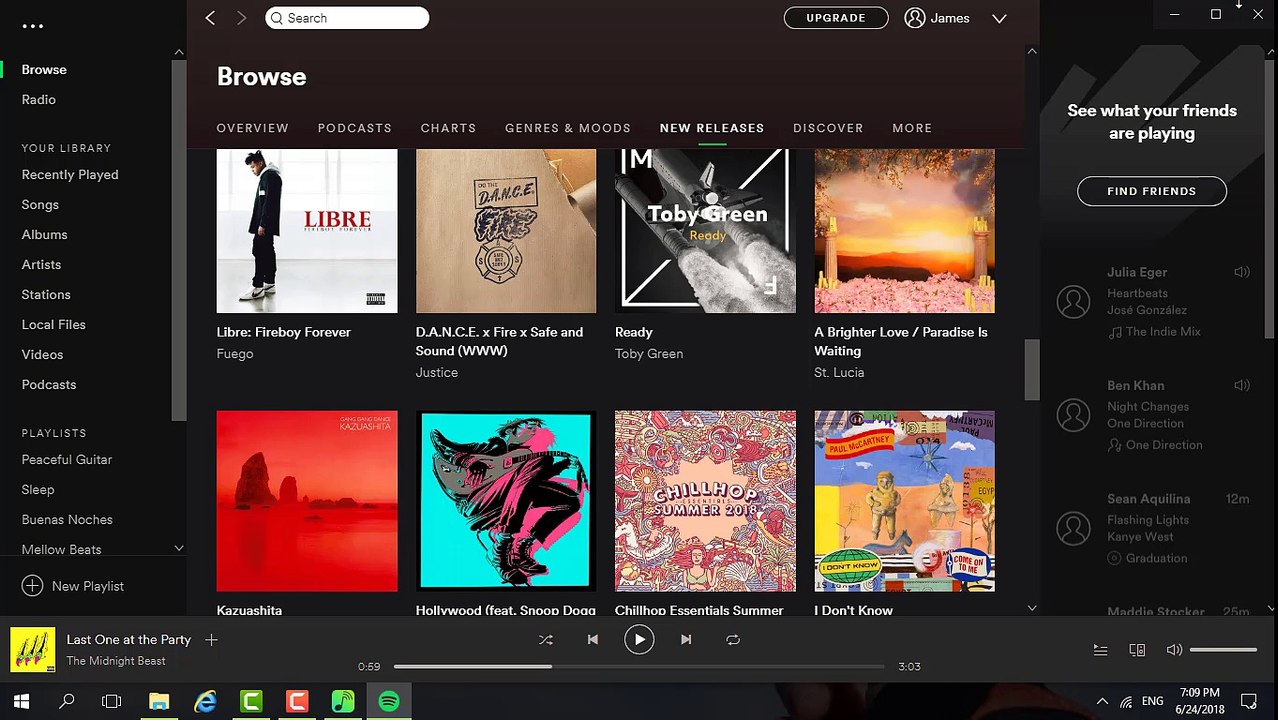This screenshot has width=1278, height=720.
Task: Open the account dropdown chevron
Action: tap(999, 18)
